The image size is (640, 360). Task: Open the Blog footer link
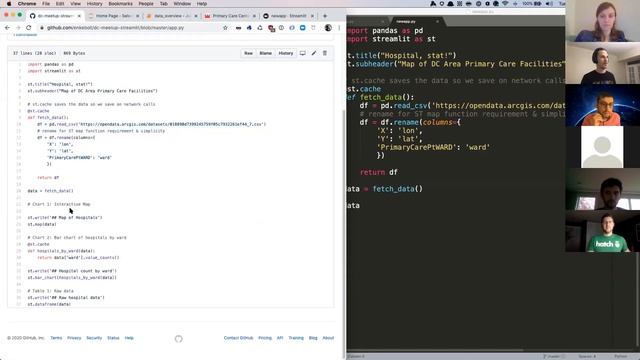(x=313, y=338)
